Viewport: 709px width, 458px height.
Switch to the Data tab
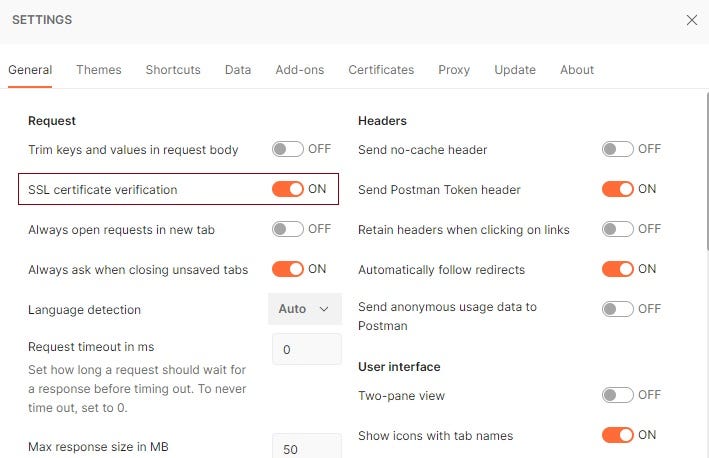tap(238, 70)
